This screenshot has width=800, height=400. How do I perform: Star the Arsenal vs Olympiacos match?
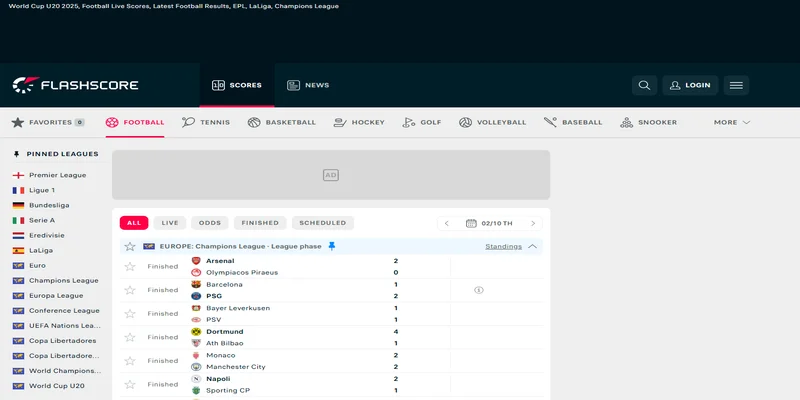(x=129, y=266)
